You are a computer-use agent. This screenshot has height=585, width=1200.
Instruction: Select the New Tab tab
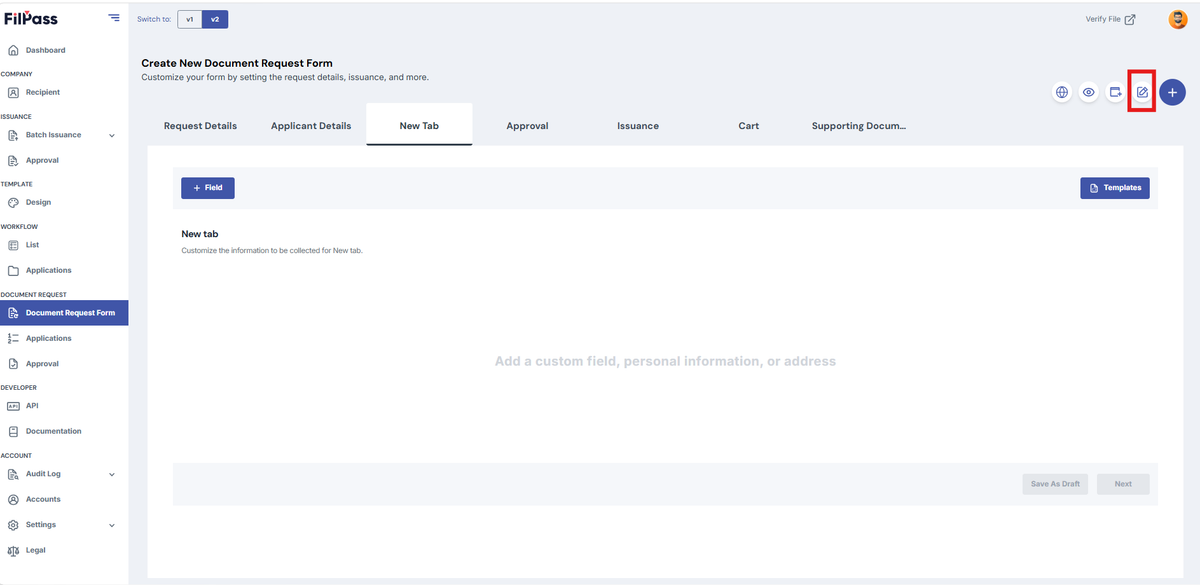coord(419,126)
